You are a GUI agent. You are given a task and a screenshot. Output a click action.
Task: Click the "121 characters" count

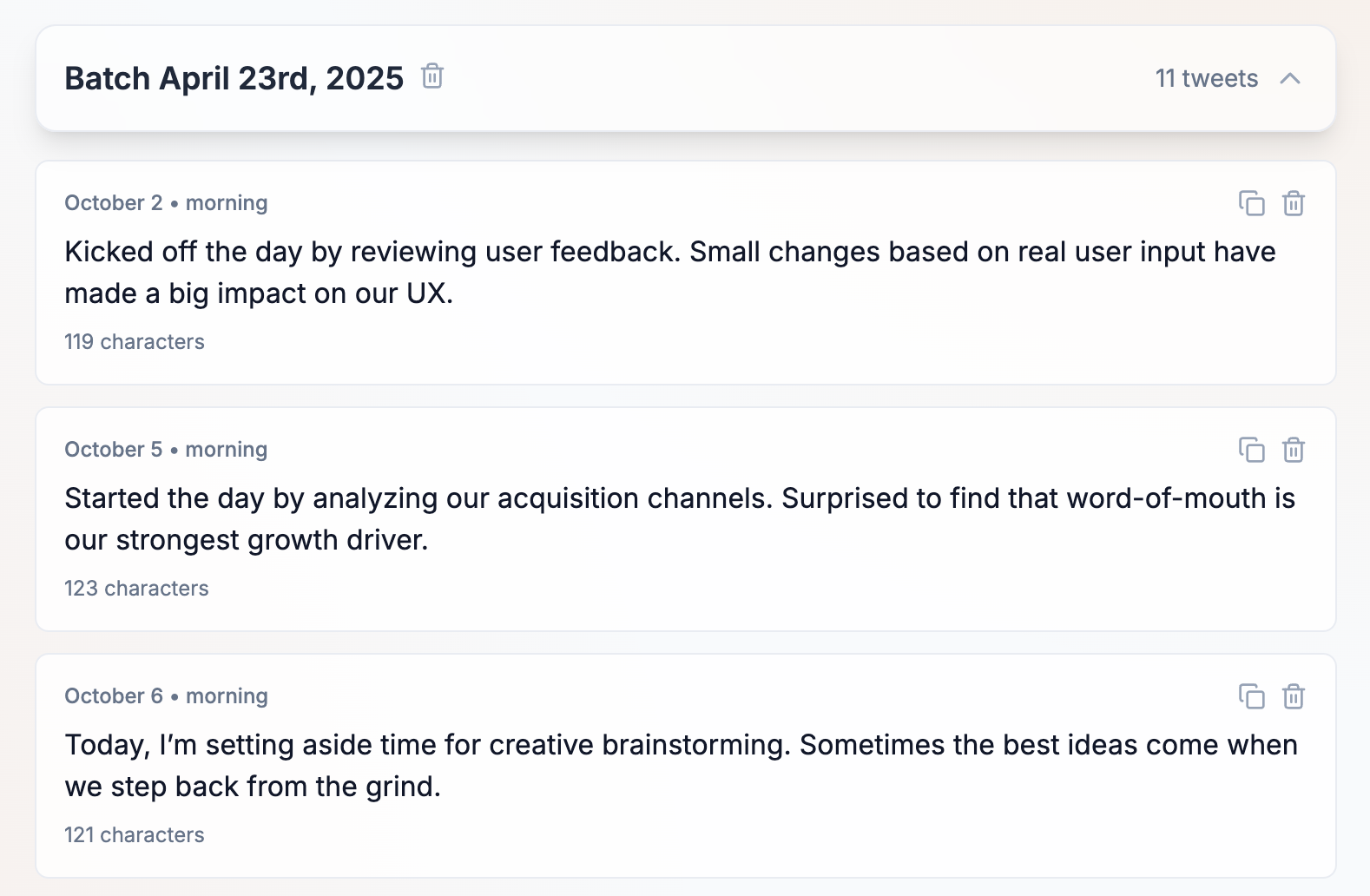[135, 835]
